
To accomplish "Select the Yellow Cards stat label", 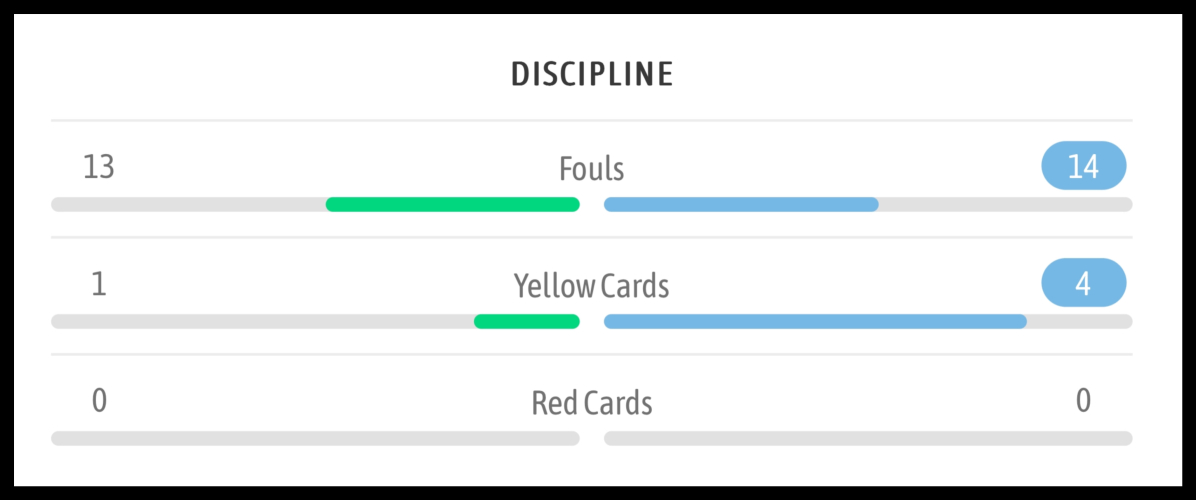I will coord(592,286).
